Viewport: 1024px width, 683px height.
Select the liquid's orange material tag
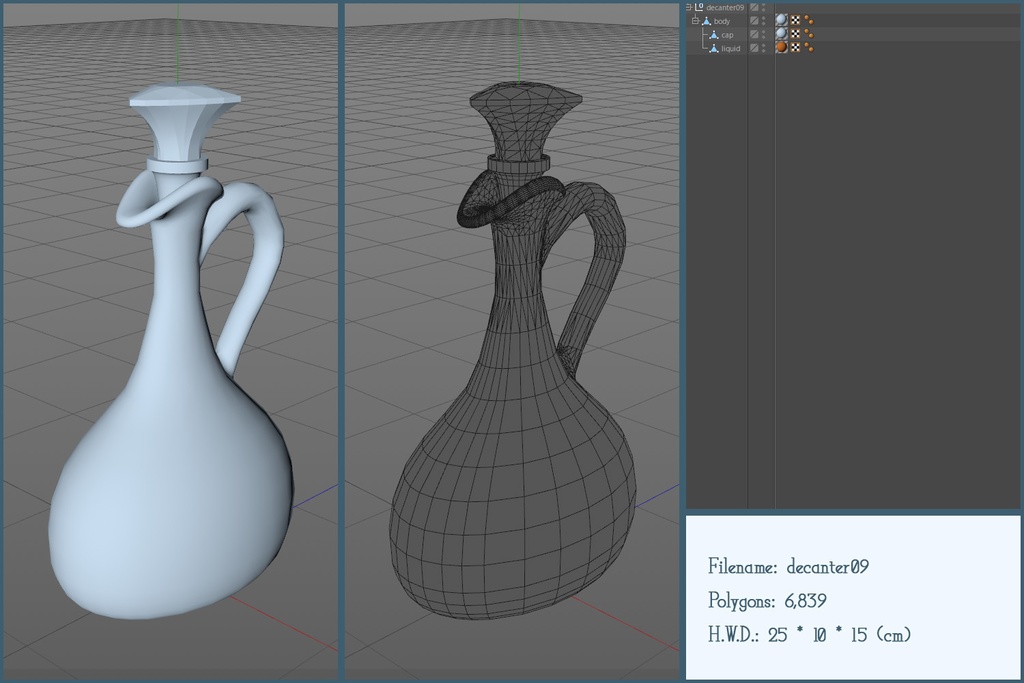coord(782,47)
